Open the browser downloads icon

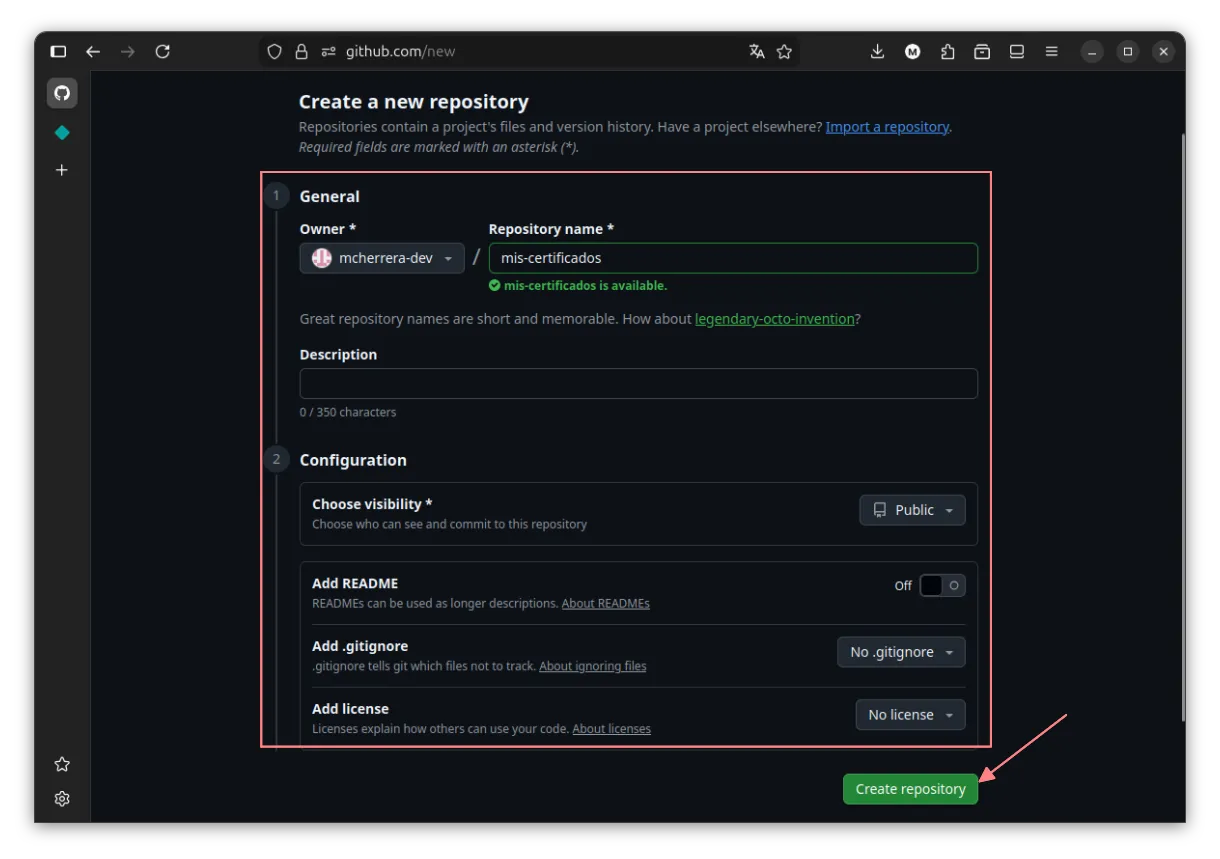tap(877, 51)
